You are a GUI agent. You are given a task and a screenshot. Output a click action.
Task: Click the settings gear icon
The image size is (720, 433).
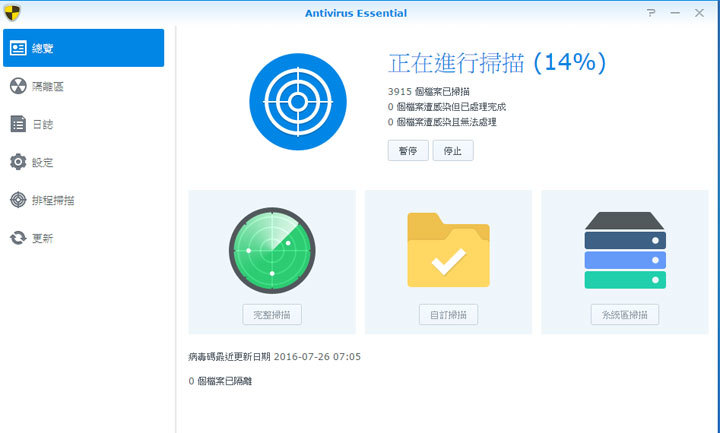click(18, 162)
